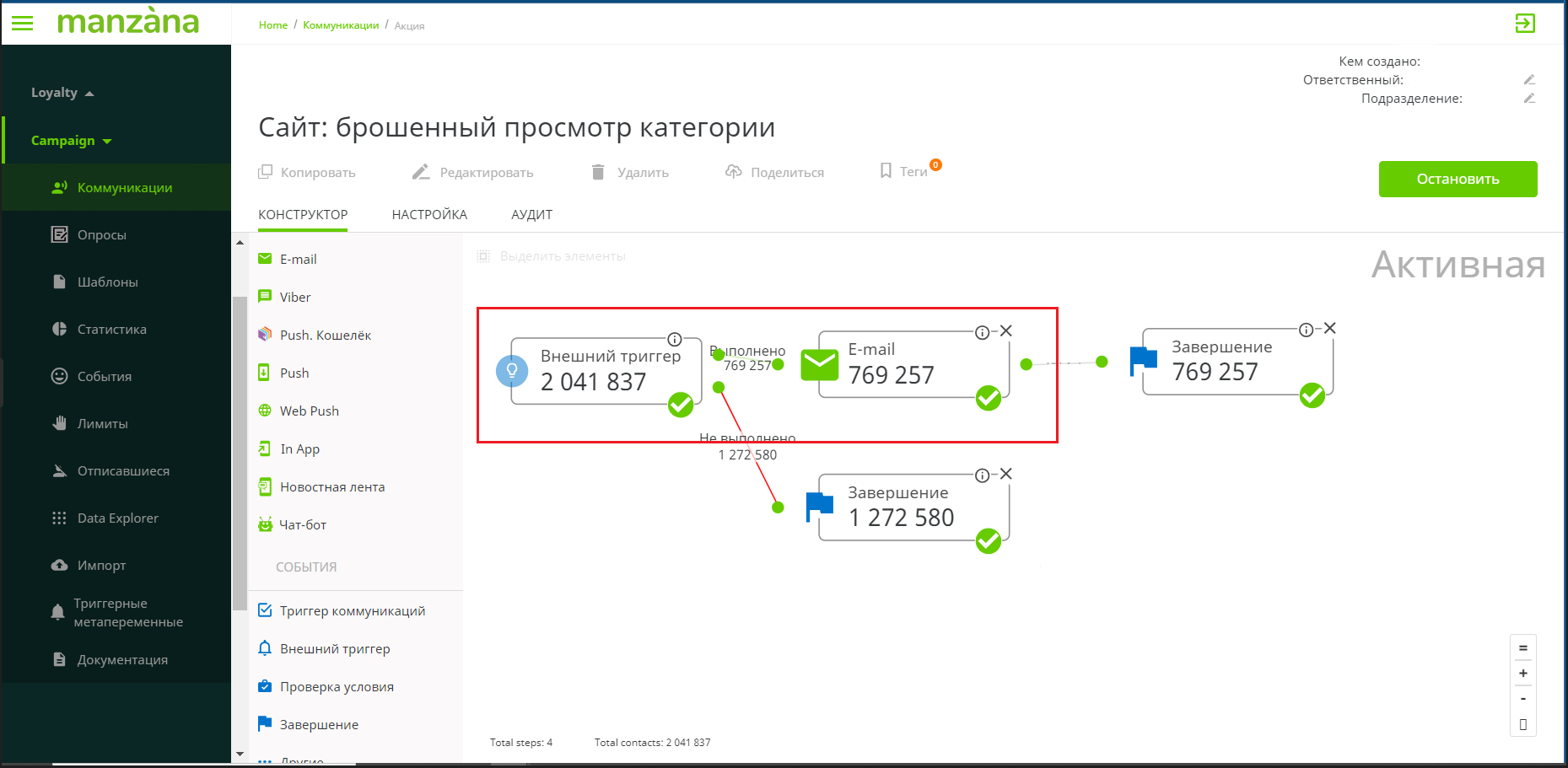Open the hamburger menu next to manzana logo

pyautogui.click(x=23, y=24)
